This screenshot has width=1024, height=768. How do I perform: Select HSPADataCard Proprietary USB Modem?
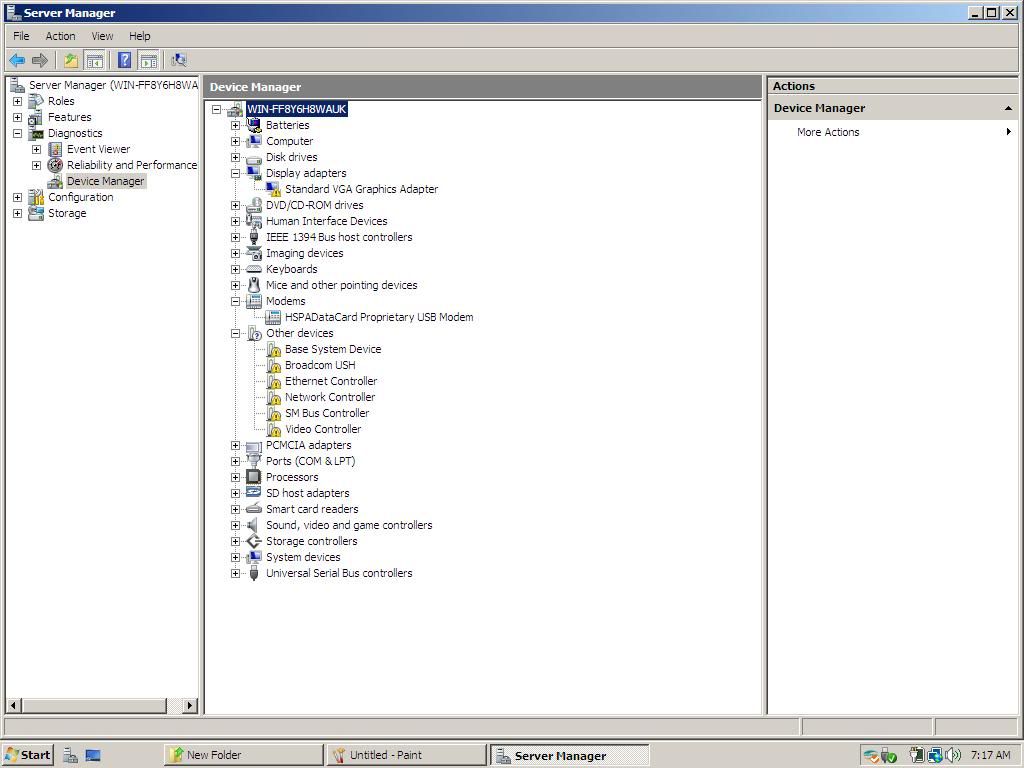pyautogui.click(x=379, y=317)
